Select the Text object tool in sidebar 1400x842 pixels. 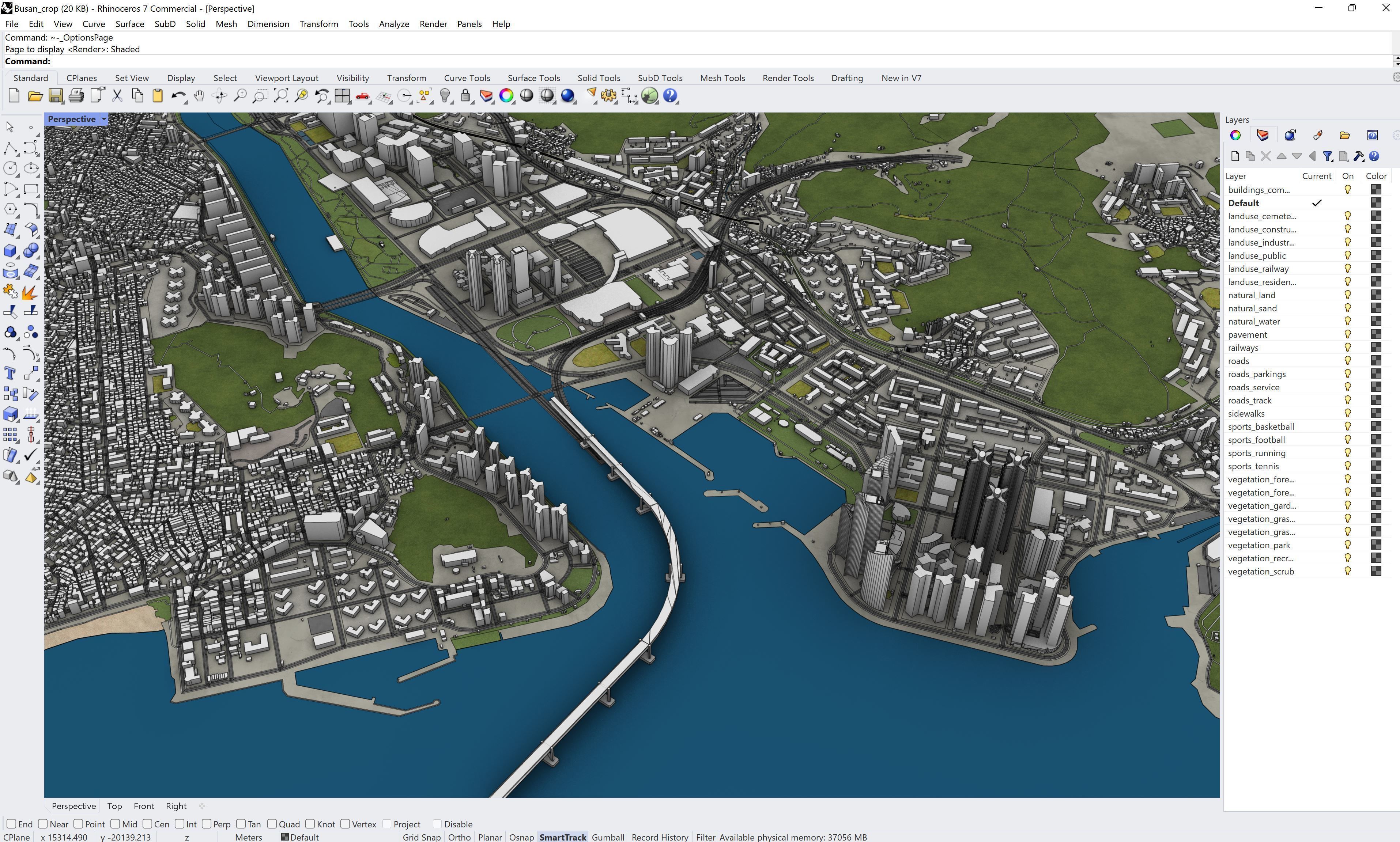pyautogui.click(x=10, y=373)
